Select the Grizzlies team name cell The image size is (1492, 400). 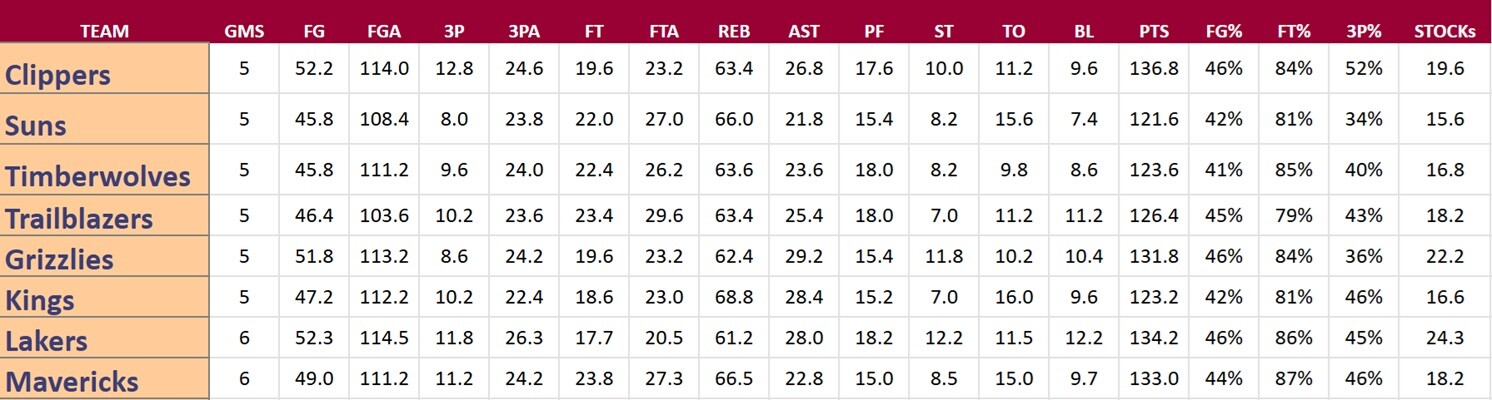coord(59,260)
